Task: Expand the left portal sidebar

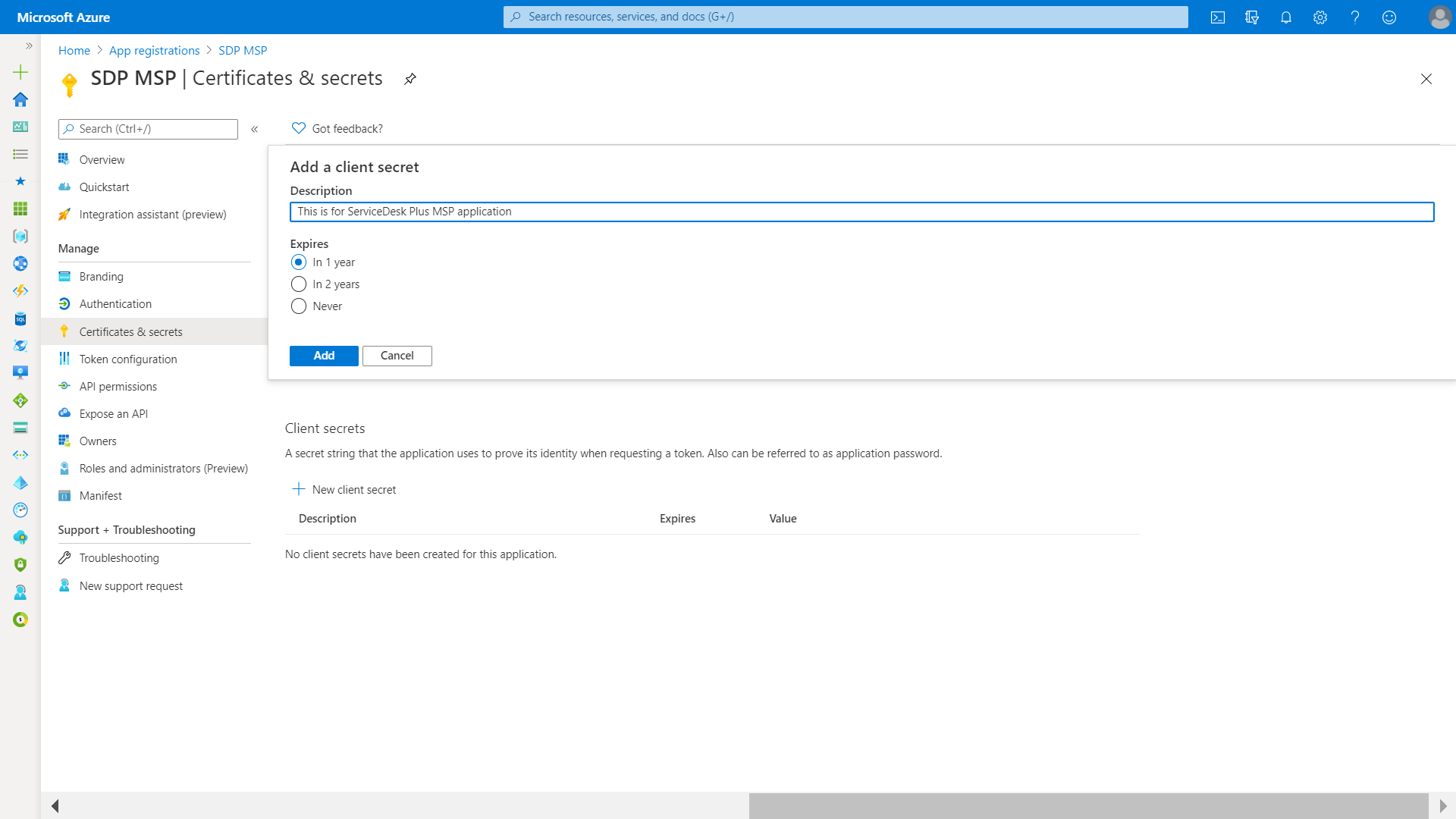Action: (x=29, y=46)
